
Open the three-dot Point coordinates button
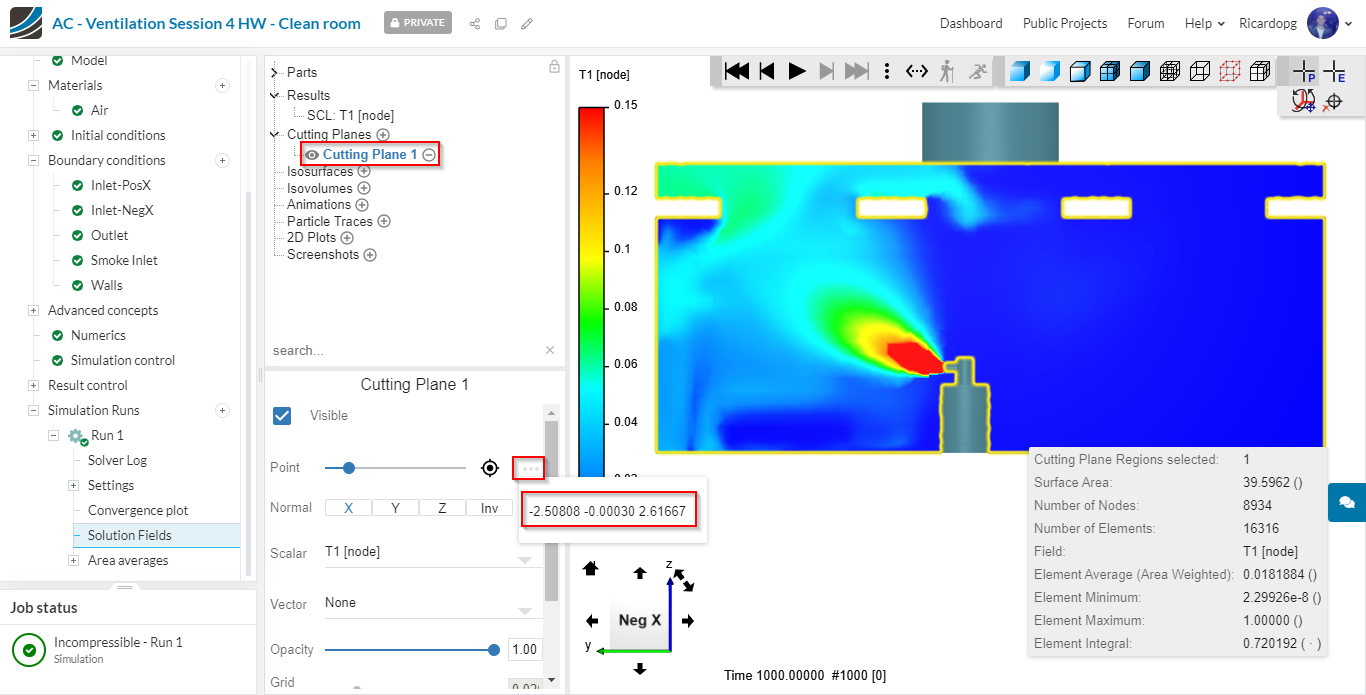(530, 467)
